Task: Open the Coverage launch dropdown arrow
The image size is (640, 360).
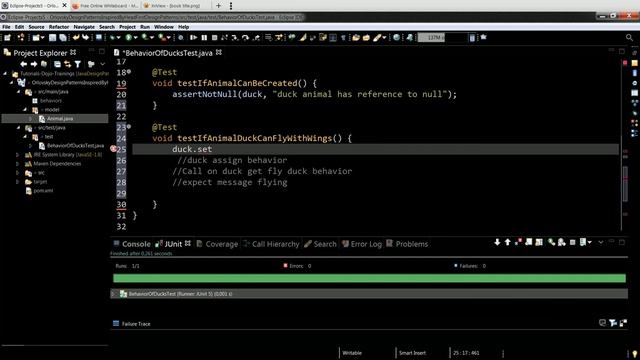Action: point(151,38)
